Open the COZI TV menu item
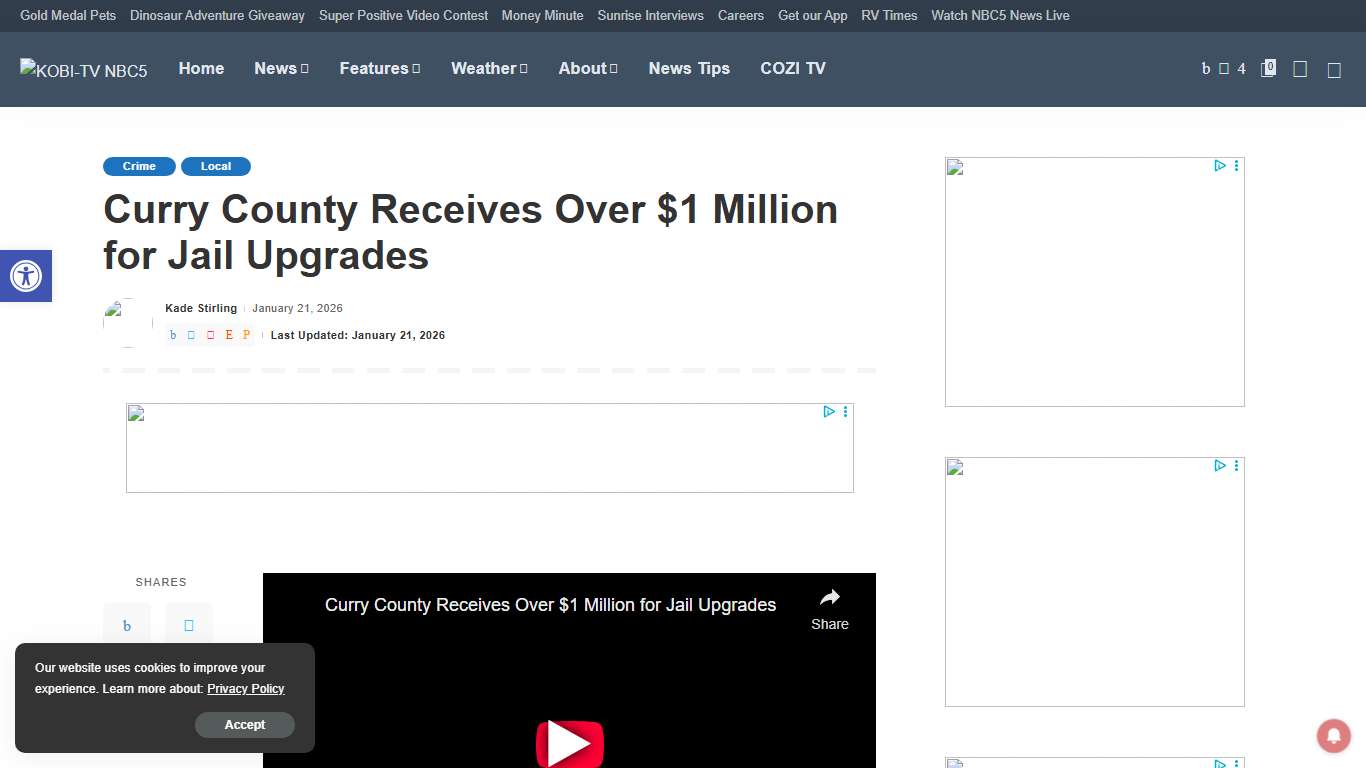 tap(793, 68)
